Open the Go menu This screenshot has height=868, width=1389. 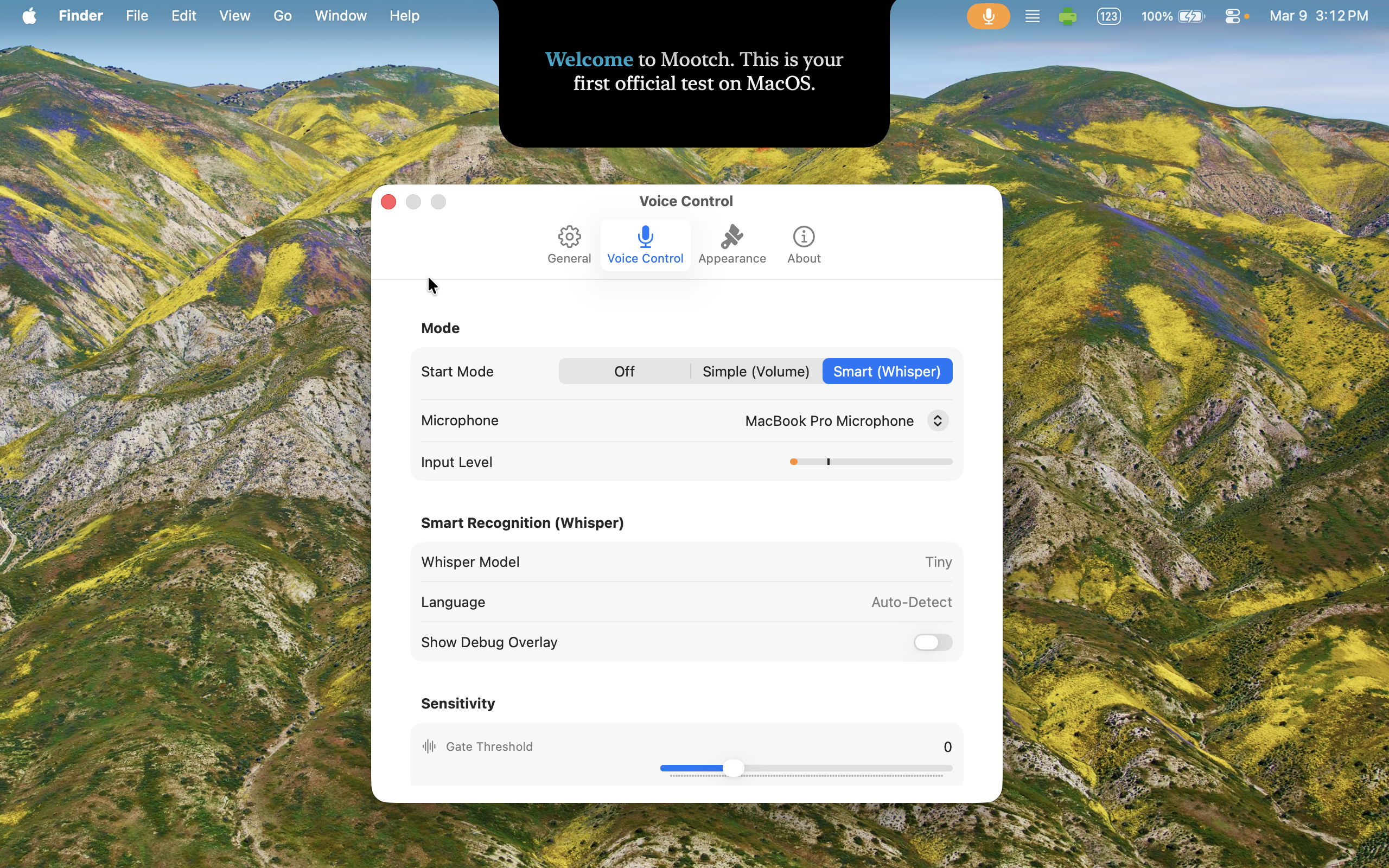[282, 16]
